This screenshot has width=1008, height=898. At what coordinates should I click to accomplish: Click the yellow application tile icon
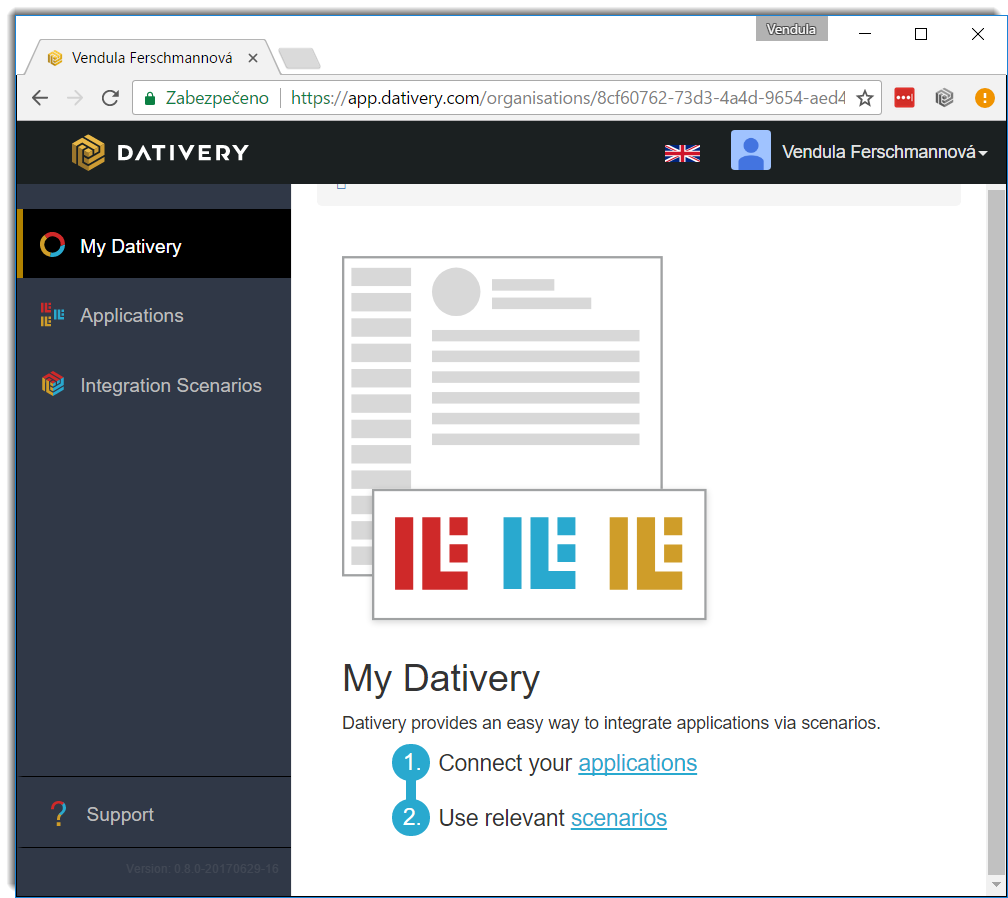click(645, 553)
